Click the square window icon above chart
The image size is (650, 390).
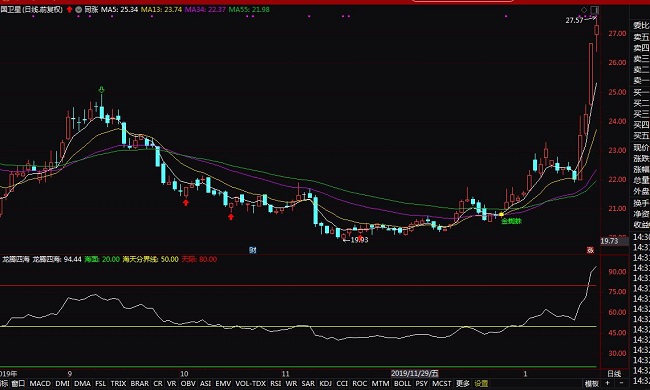pyautogui.click(x=594, y=10)
